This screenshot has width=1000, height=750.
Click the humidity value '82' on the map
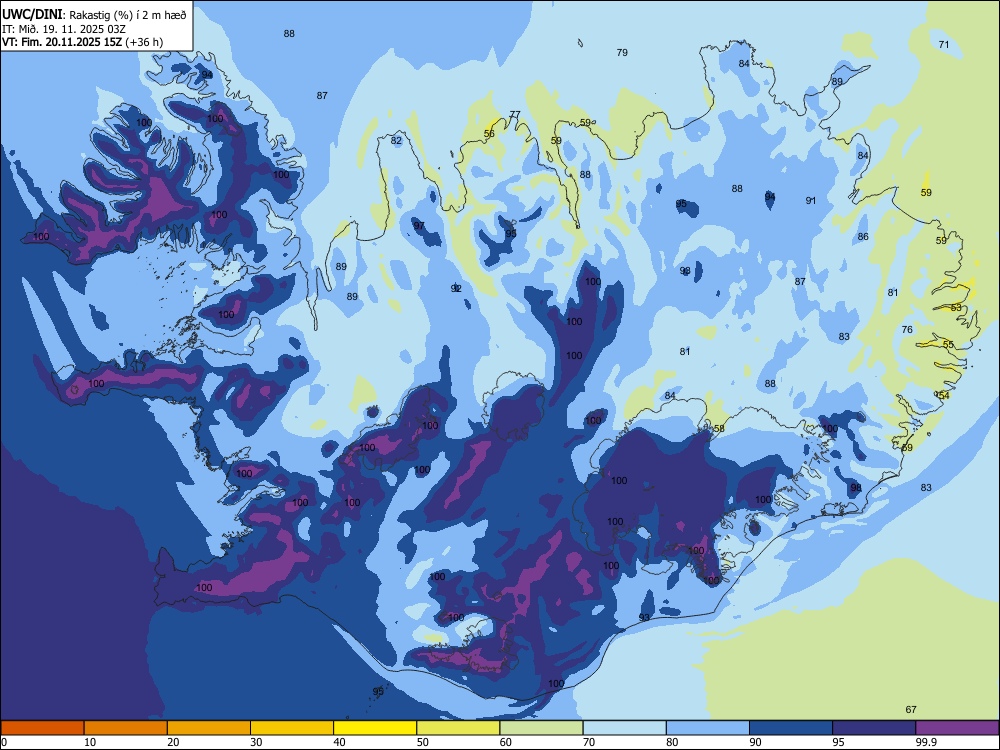coord(397,140)
